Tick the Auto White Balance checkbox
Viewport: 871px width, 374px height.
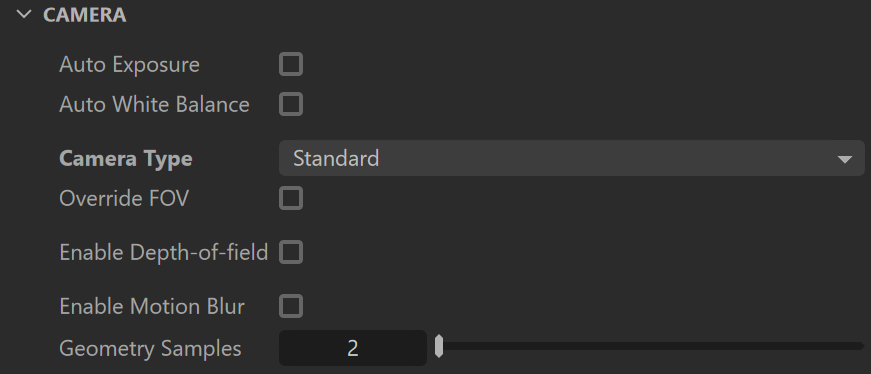[291, 104]
